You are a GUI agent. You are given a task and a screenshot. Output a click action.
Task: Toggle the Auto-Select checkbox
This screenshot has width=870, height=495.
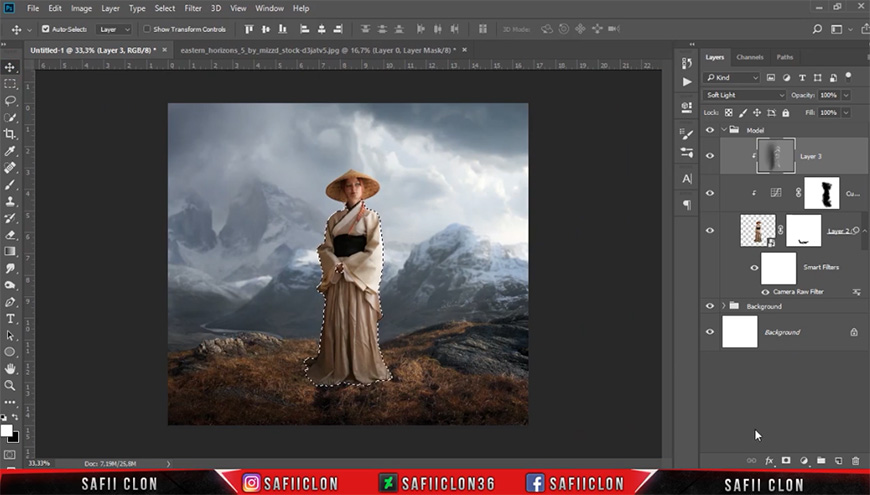click(x=45, y=29)
